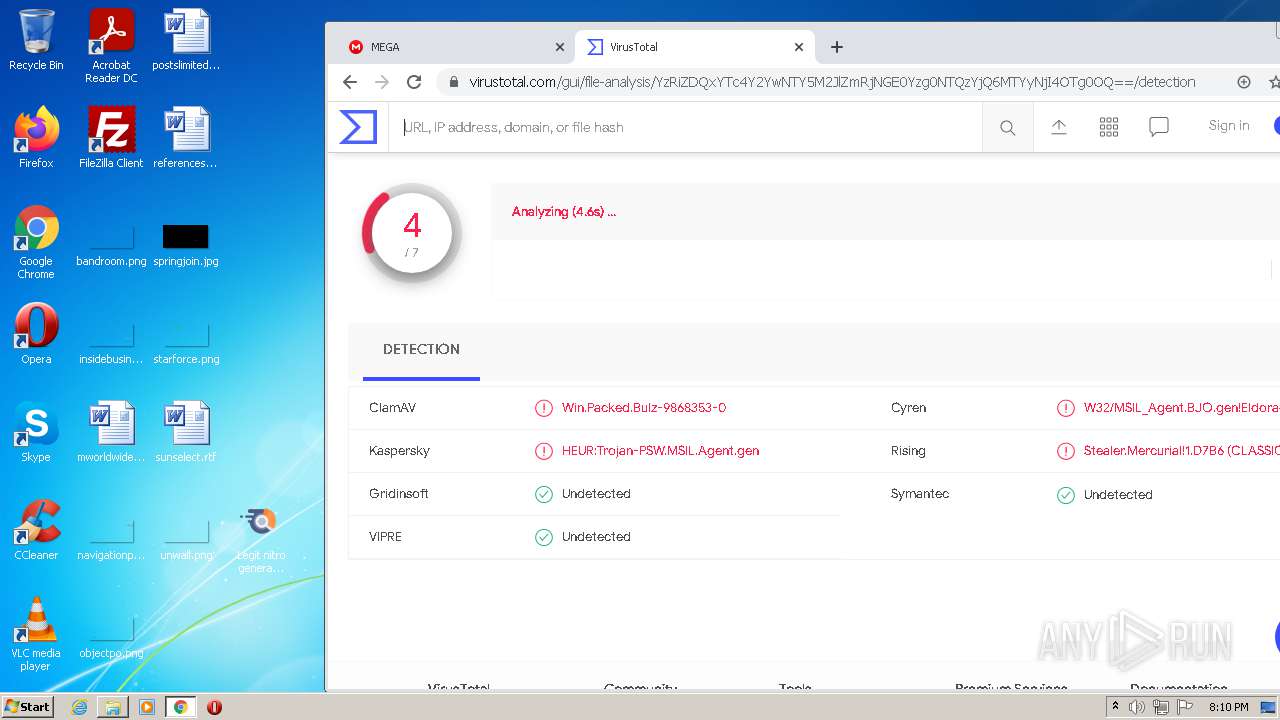Open Legit nitro generator desktop icon
Image resolution: width=1280 pixels, height=720 pixels.
[x=261, y=540]
